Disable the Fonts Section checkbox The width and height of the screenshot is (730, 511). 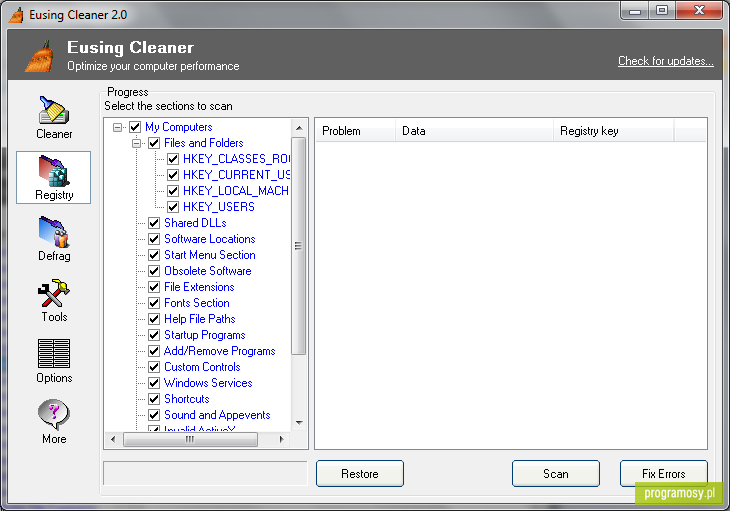tap(154, 303)
